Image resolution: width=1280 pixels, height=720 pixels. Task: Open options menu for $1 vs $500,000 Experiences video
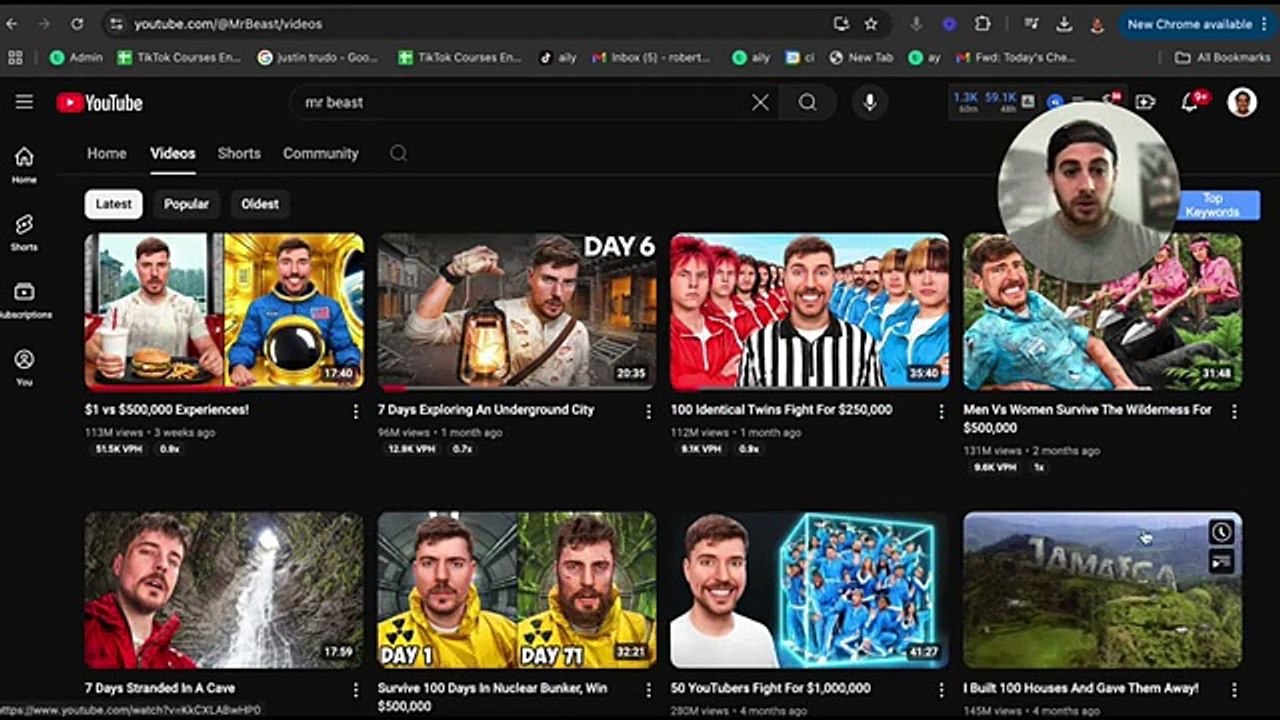pos(355,411)
